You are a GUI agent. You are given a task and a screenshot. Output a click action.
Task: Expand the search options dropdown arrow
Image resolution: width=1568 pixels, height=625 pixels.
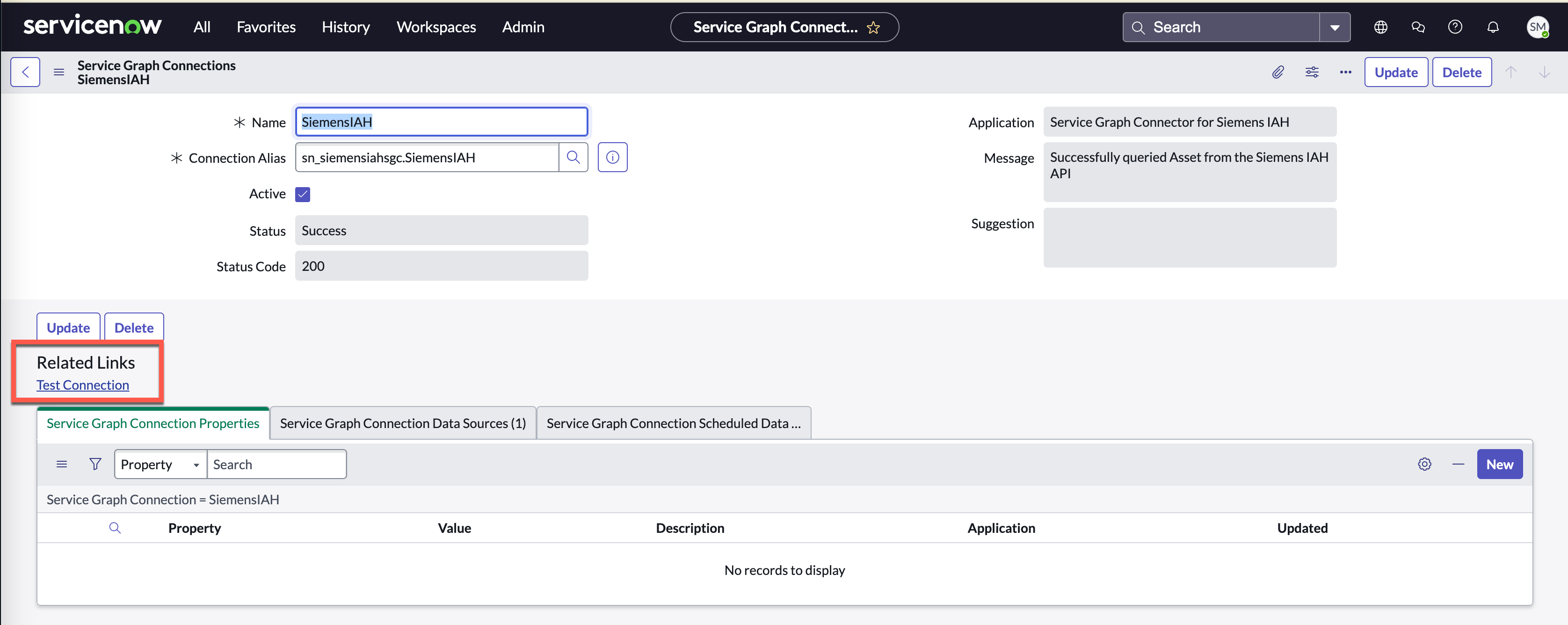(x=1335, y=28)
